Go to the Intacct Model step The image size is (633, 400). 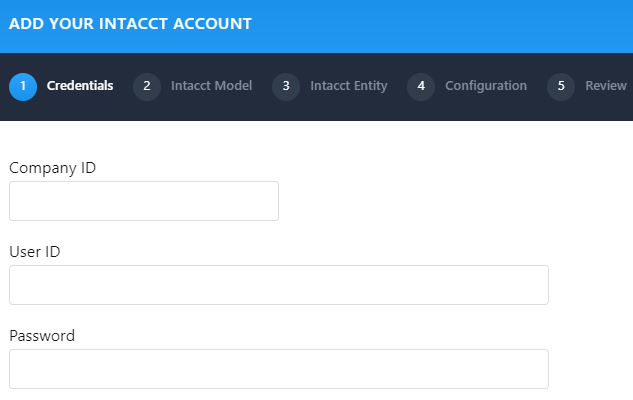point(211,86)
